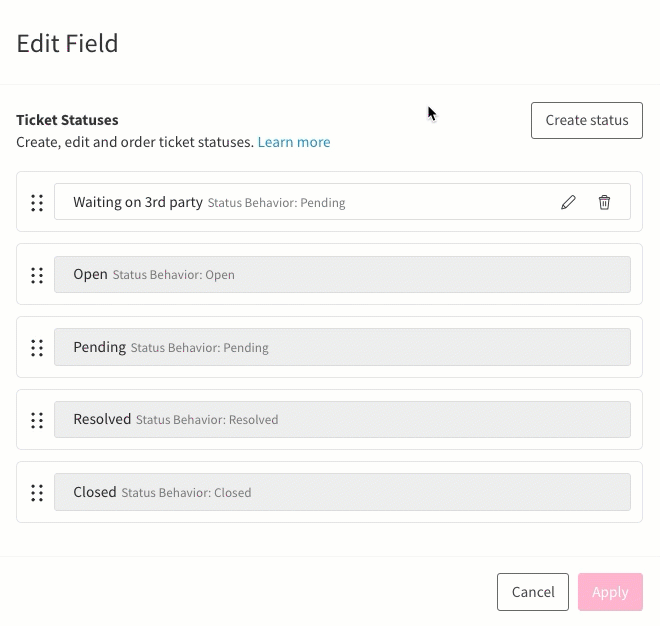The width and height of the screenshot is (660, 626).
Task: Click the Edit Field dialog title
Action: tap(67, 43)
